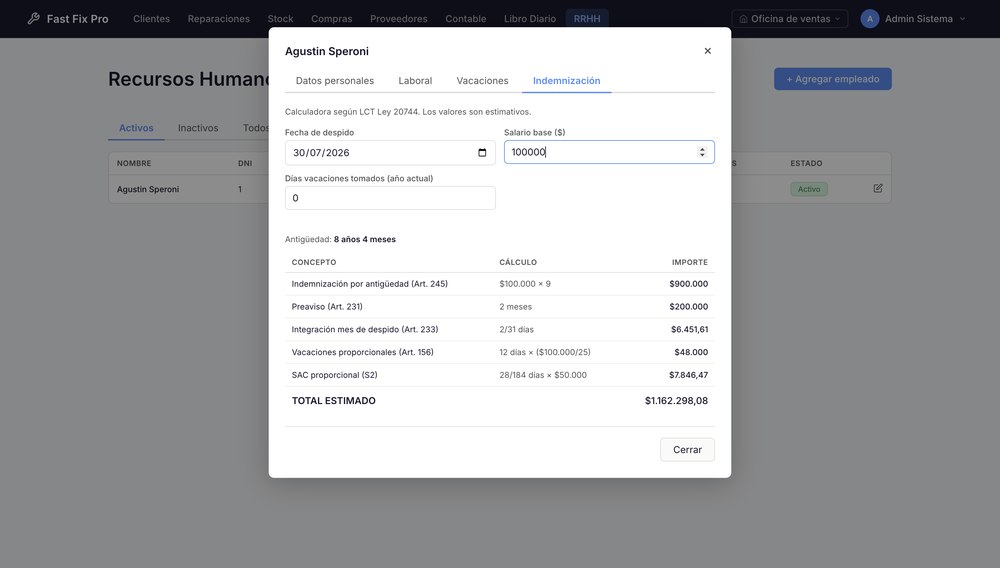Viewport: 1000px width, 568px height.
Task: Click the Indemnización tab
Action: (566, 81)
